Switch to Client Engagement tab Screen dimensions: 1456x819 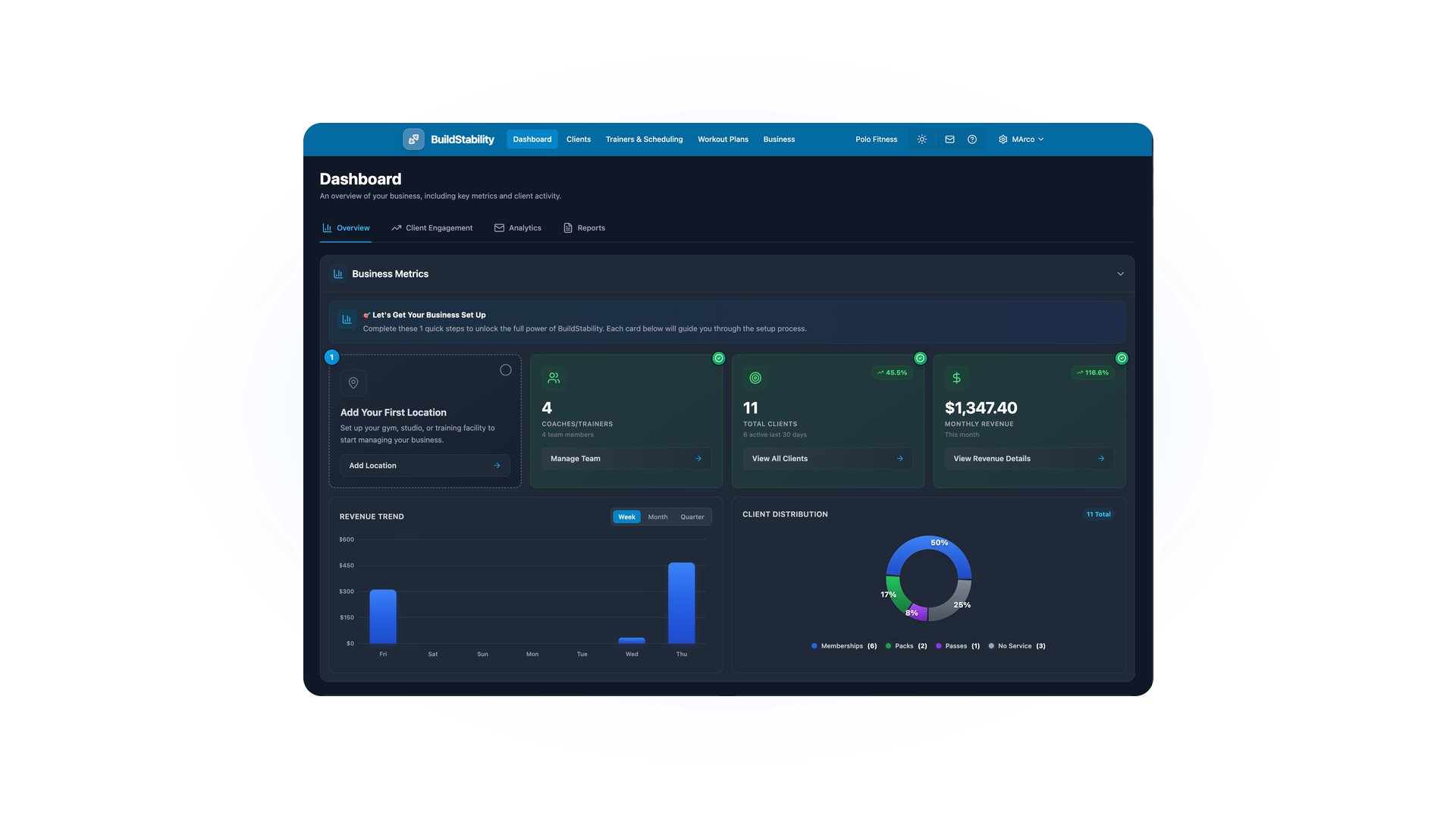click(x=431, y=228)
